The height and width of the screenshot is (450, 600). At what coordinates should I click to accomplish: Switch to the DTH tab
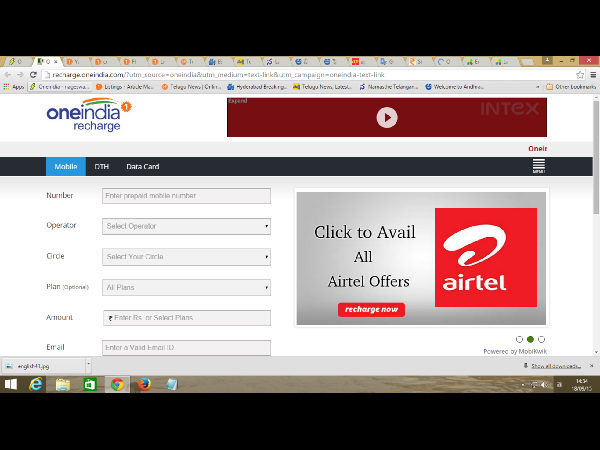click(x=101, y=167)
